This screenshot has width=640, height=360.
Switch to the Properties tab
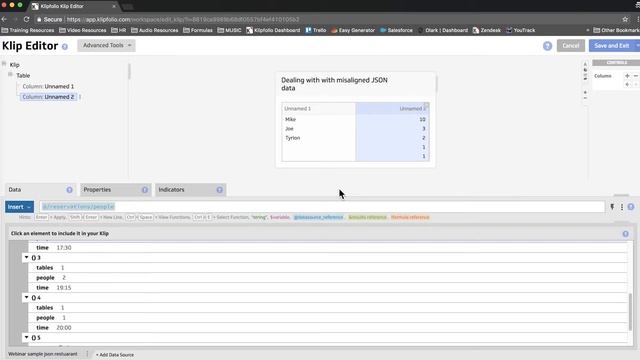coord(115,190)
